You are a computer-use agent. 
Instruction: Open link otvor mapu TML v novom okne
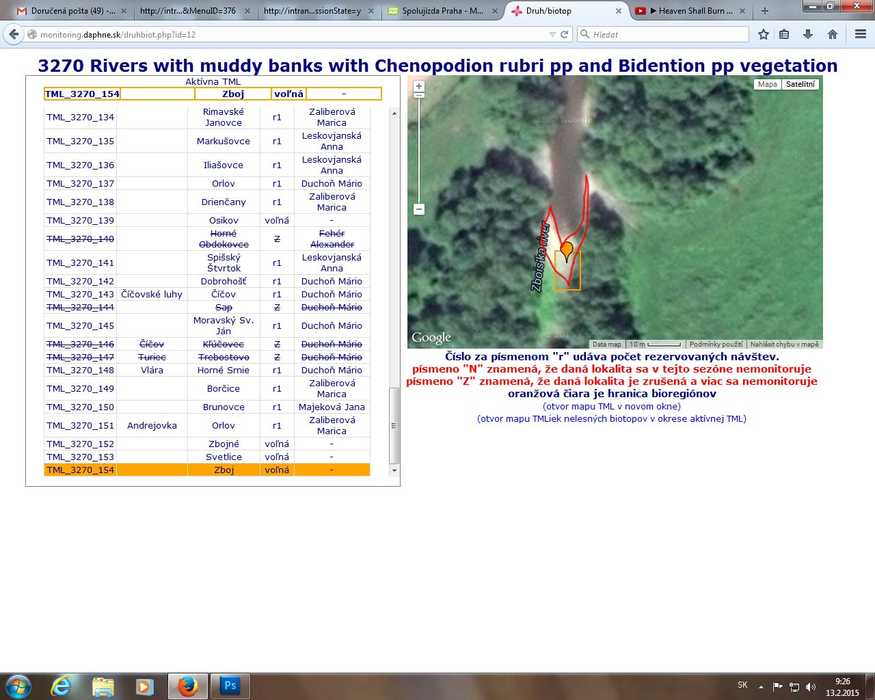[612, 406]
